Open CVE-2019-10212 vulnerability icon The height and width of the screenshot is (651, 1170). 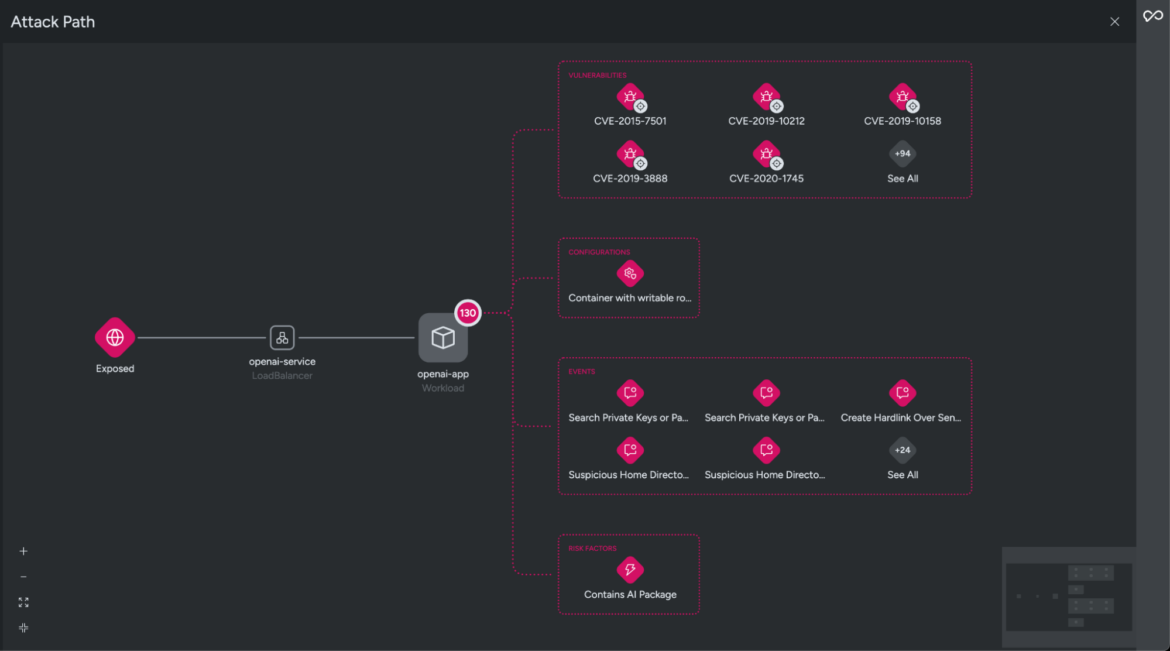766,97
